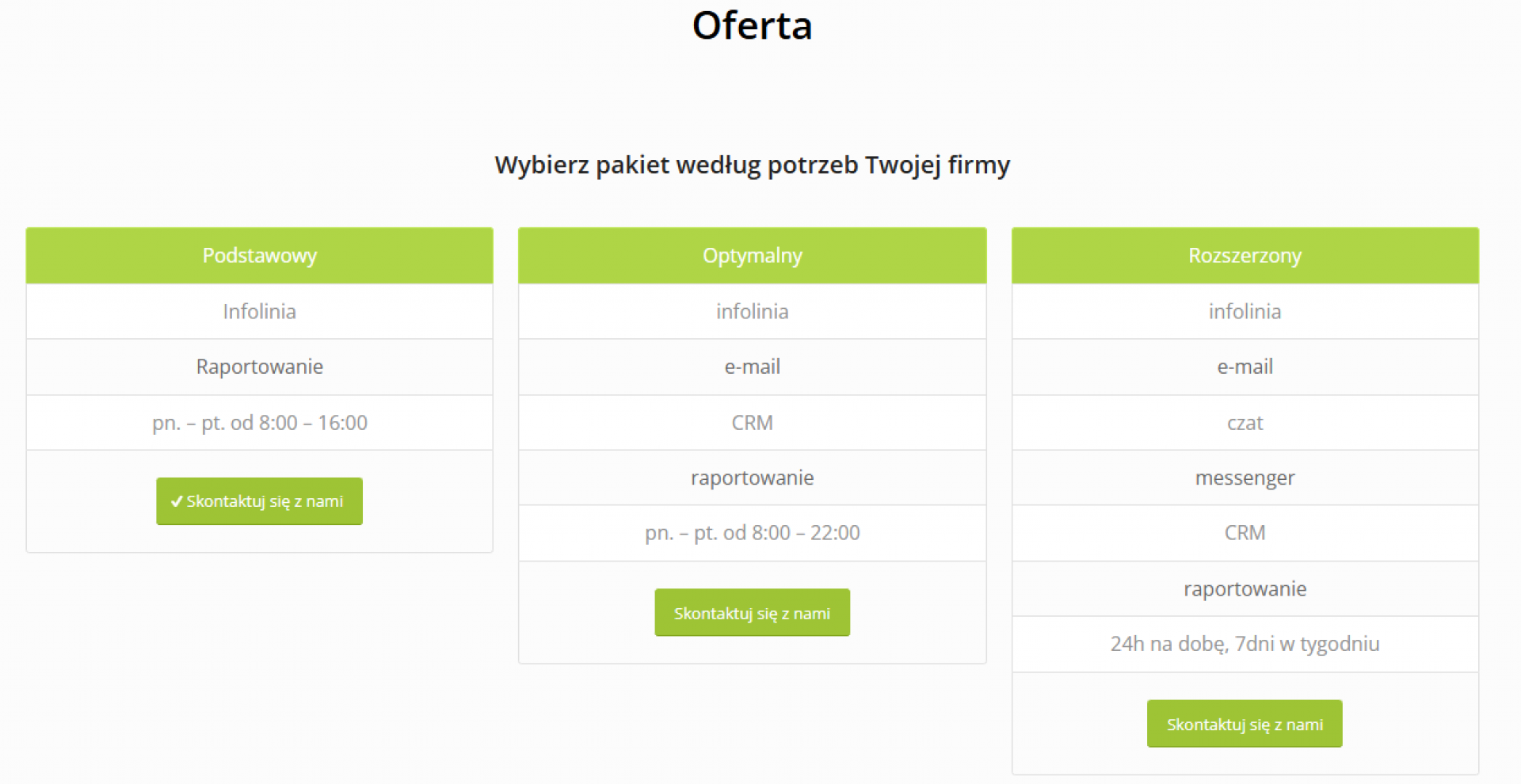Select the 8:00 – 16:00 hours row

259,422
